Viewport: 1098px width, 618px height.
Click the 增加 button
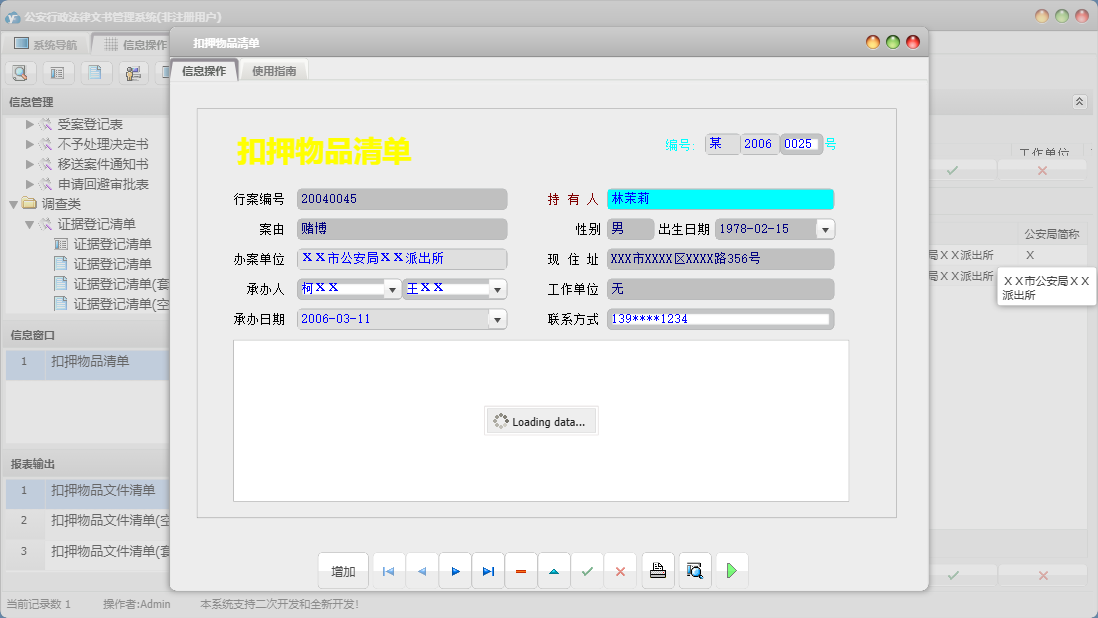(343, 571)
